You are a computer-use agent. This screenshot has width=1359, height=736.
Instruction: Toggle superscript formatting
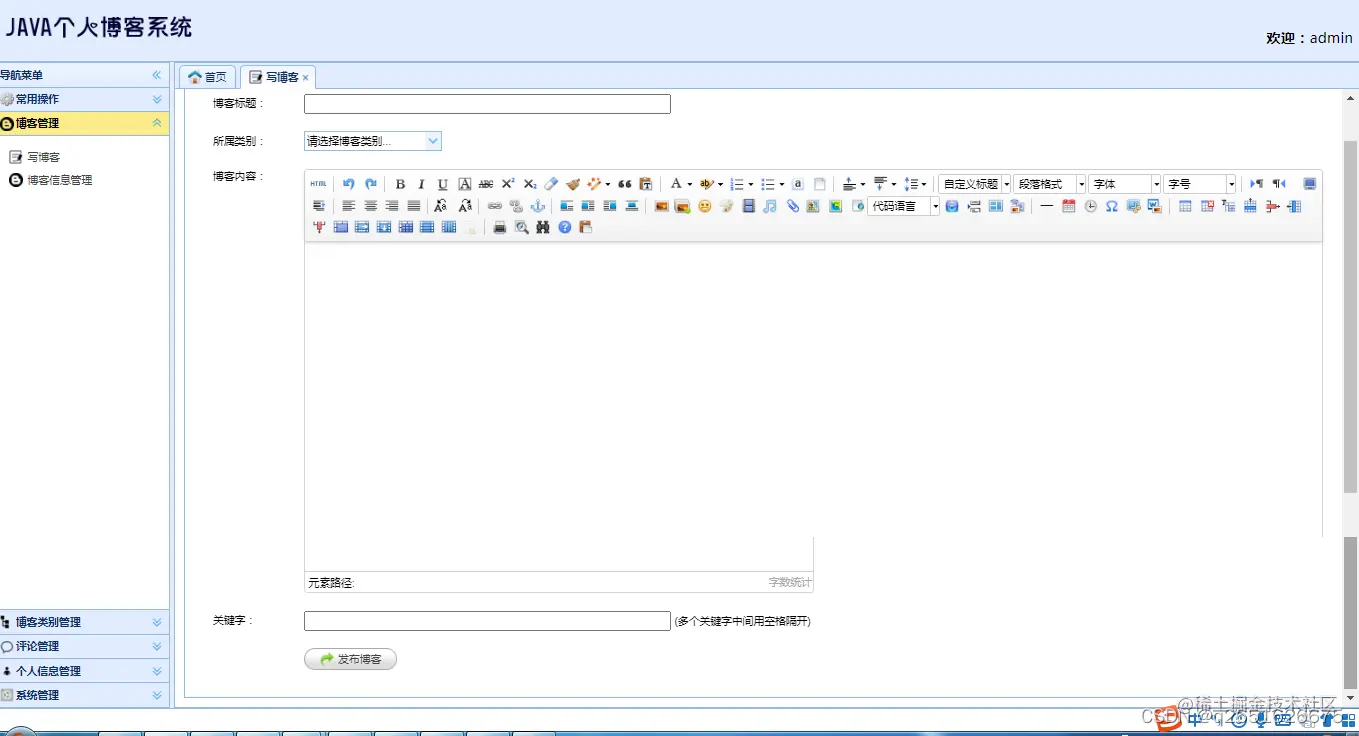508,184
